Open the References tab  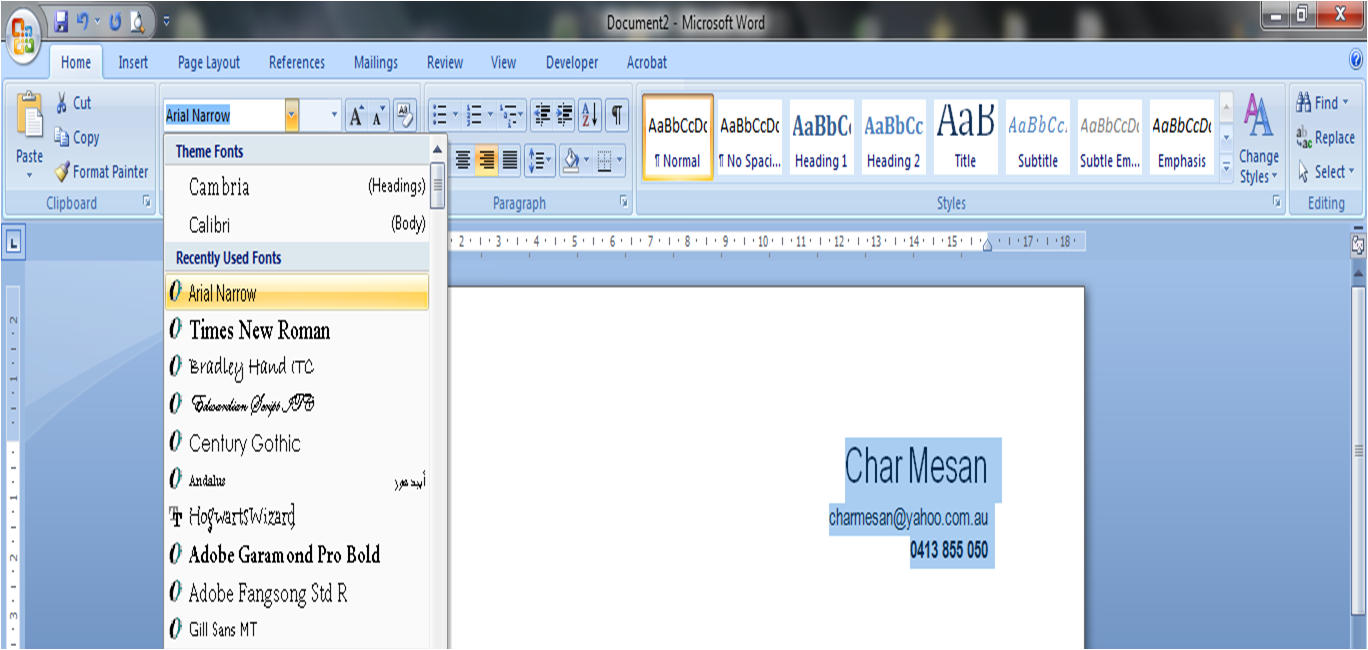click(297, 62)
